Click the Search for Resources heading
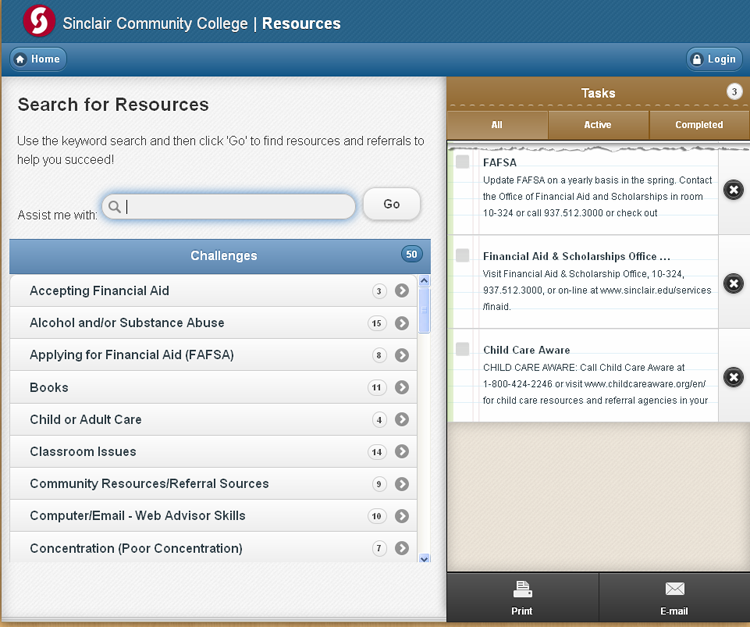The width and height of the screenshot is (750, 627). (113, 105)
